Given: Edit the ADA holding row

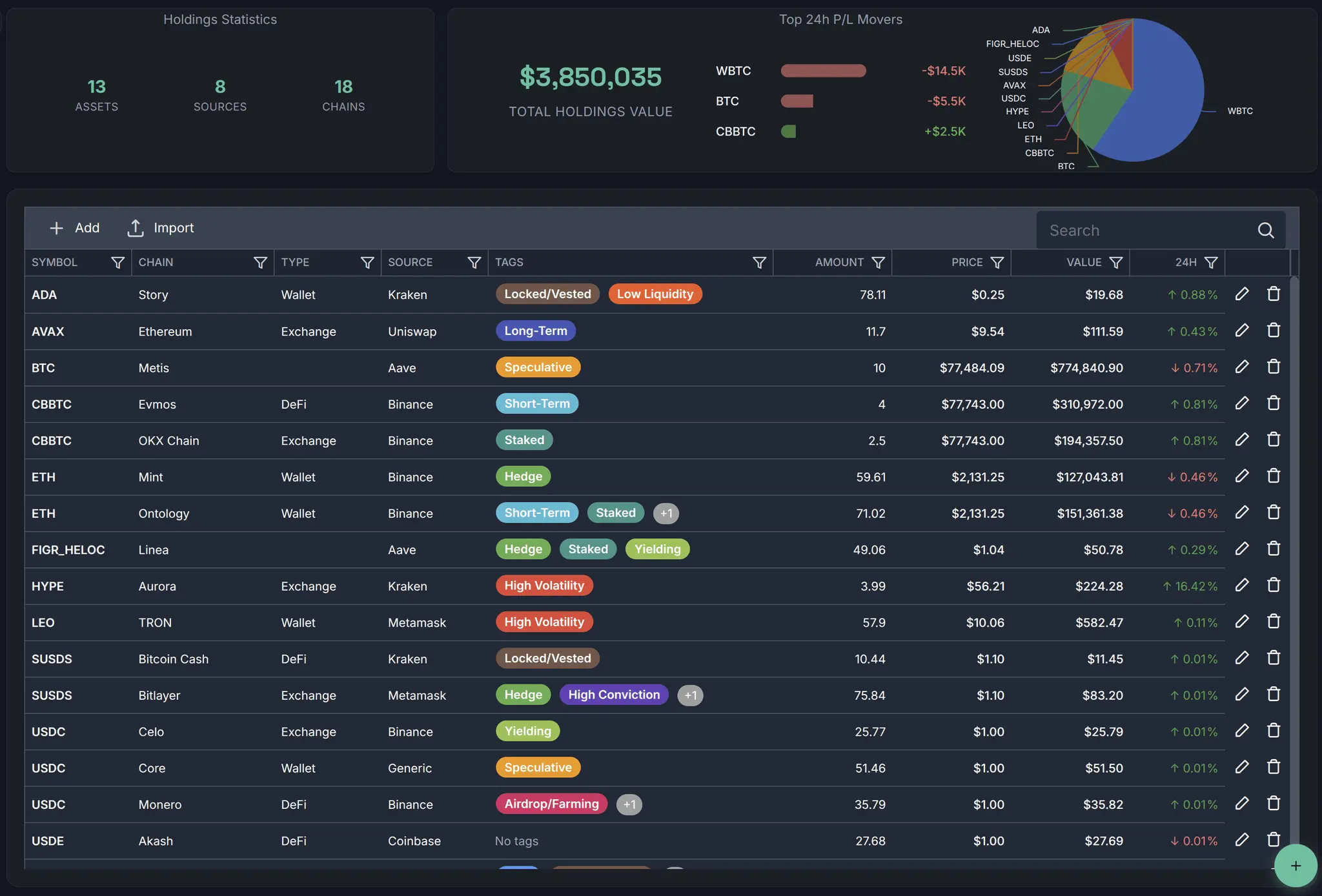Looking at the screenshot, I should [x=1242, y=294].
